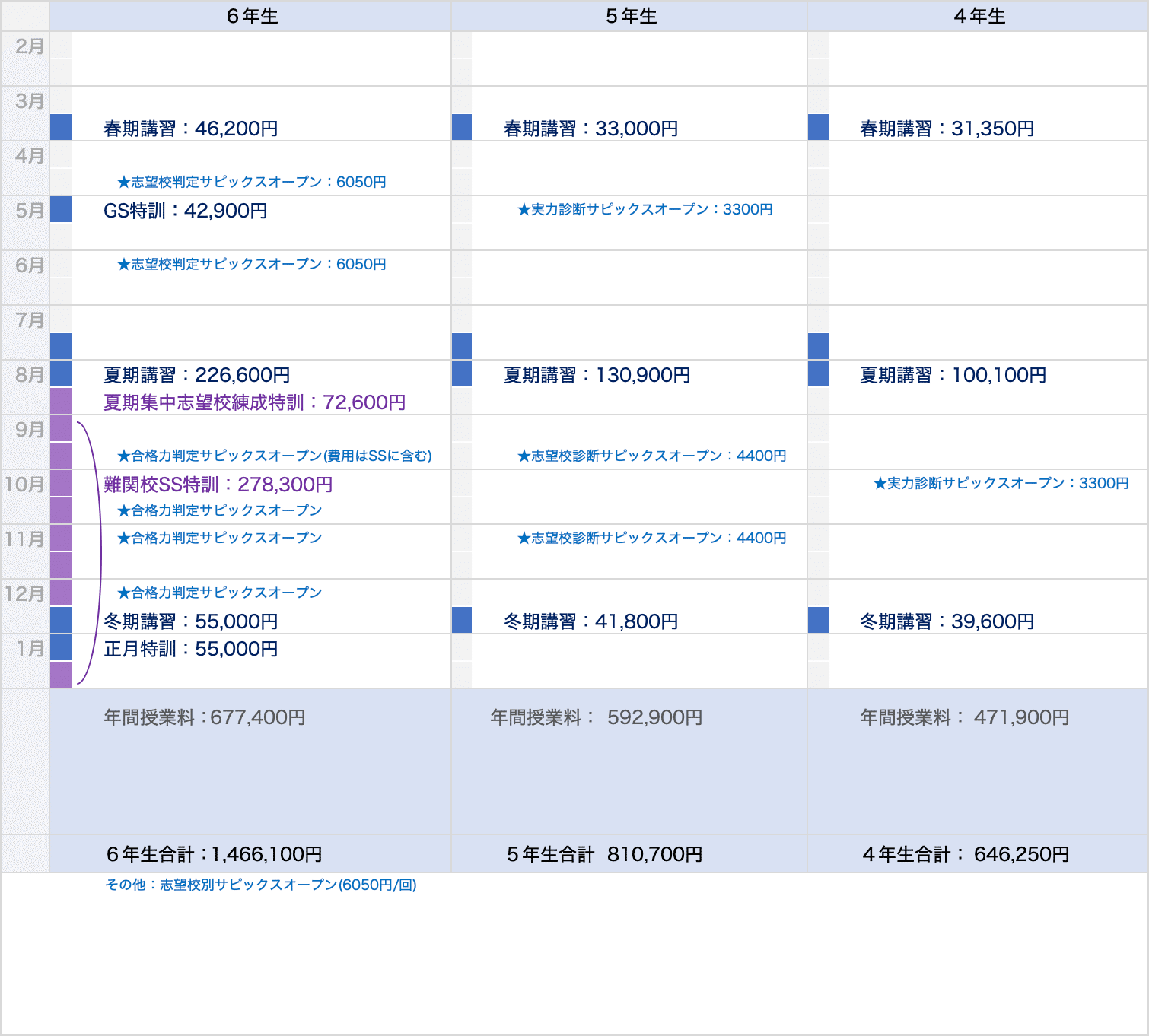1149x1036 pixels.
Task: Click the blue marker beside 6年生 春期講習
Action: (x=60, y=128)
